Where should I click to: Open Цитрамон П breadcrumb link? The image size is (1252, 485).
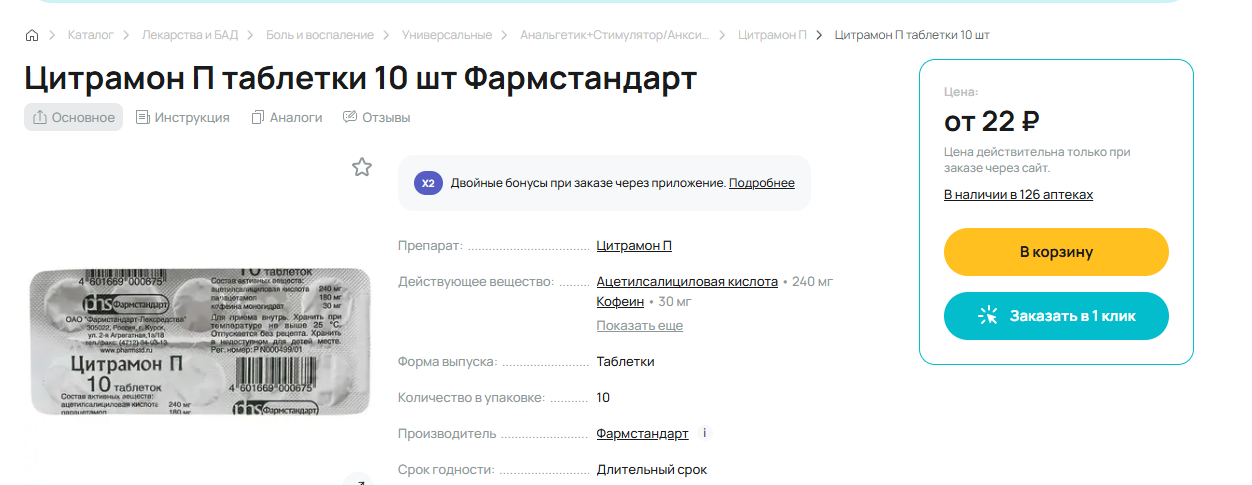tap(772, 35)
